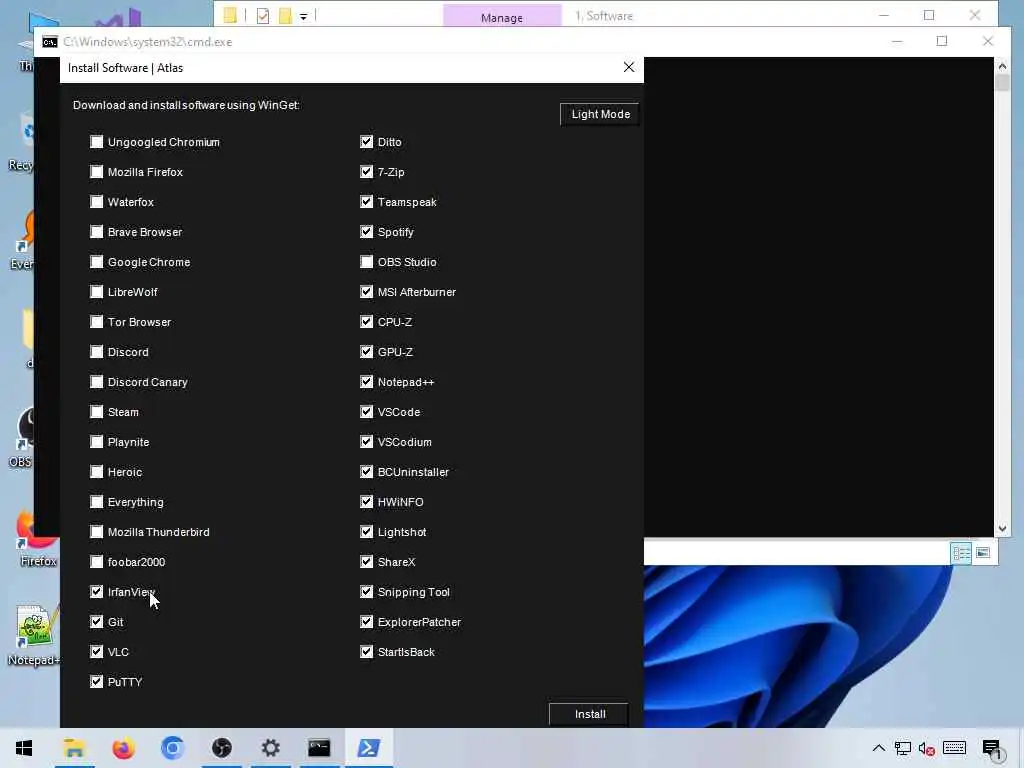Switch Explorer to details view icon
1024x768 pixels.
click(961, 553)
